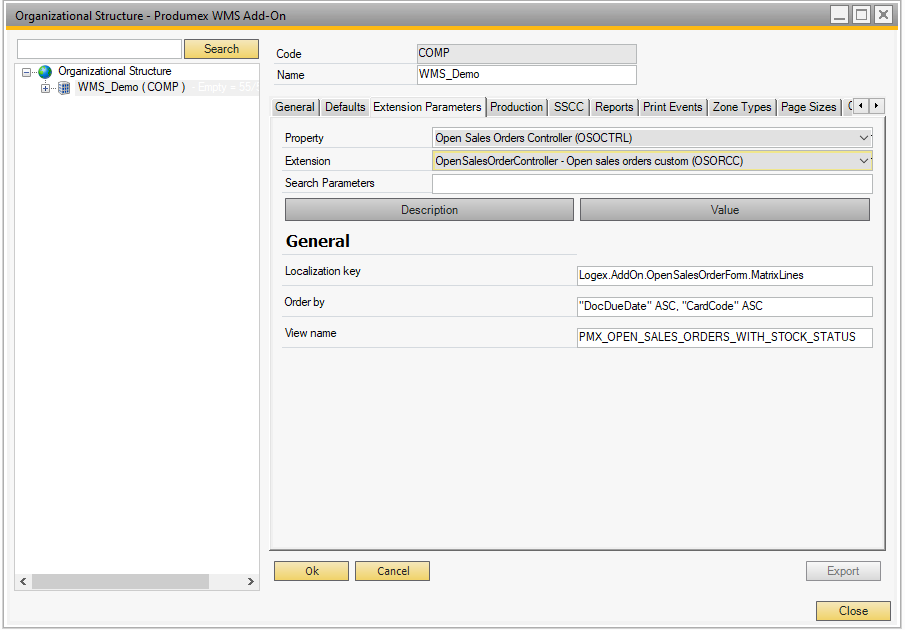Click the globe icon for Organizational Structure
905x630 pixels.
point(45,72)
